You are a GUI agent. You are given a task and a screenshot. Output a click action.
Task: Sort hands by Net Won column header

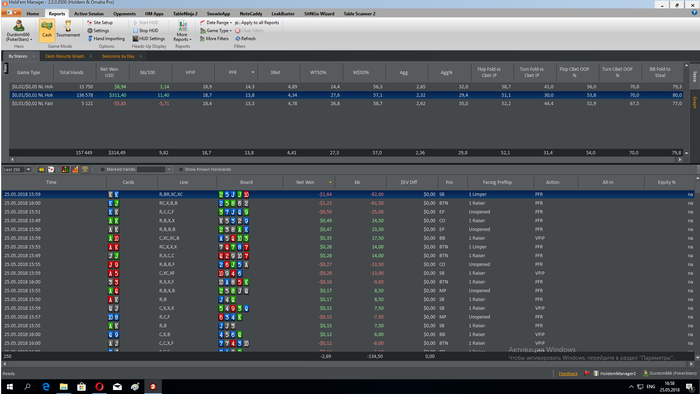305,182
